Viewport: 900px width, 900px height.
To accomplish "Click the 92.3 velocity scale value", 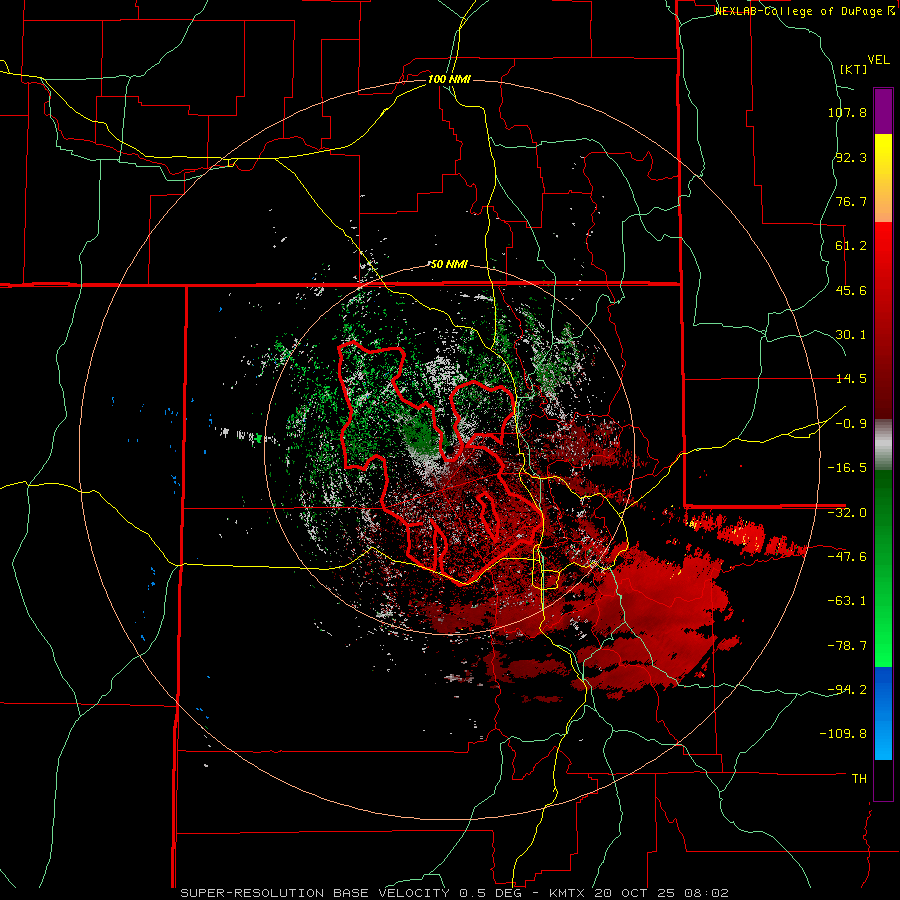I will (x=851, y=157).
